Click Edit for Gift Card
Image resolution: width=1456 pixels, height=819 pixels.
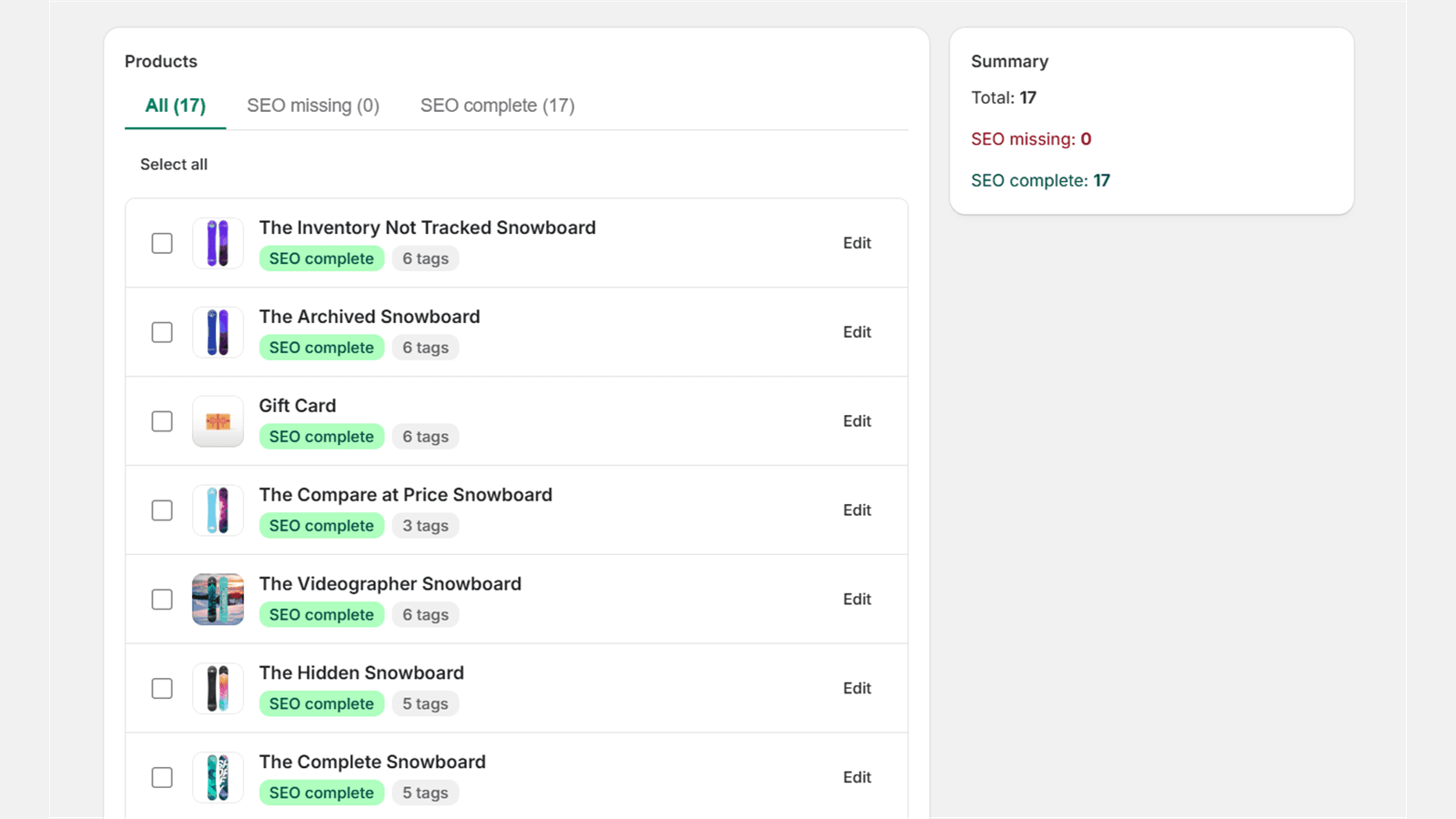point(857,421)
